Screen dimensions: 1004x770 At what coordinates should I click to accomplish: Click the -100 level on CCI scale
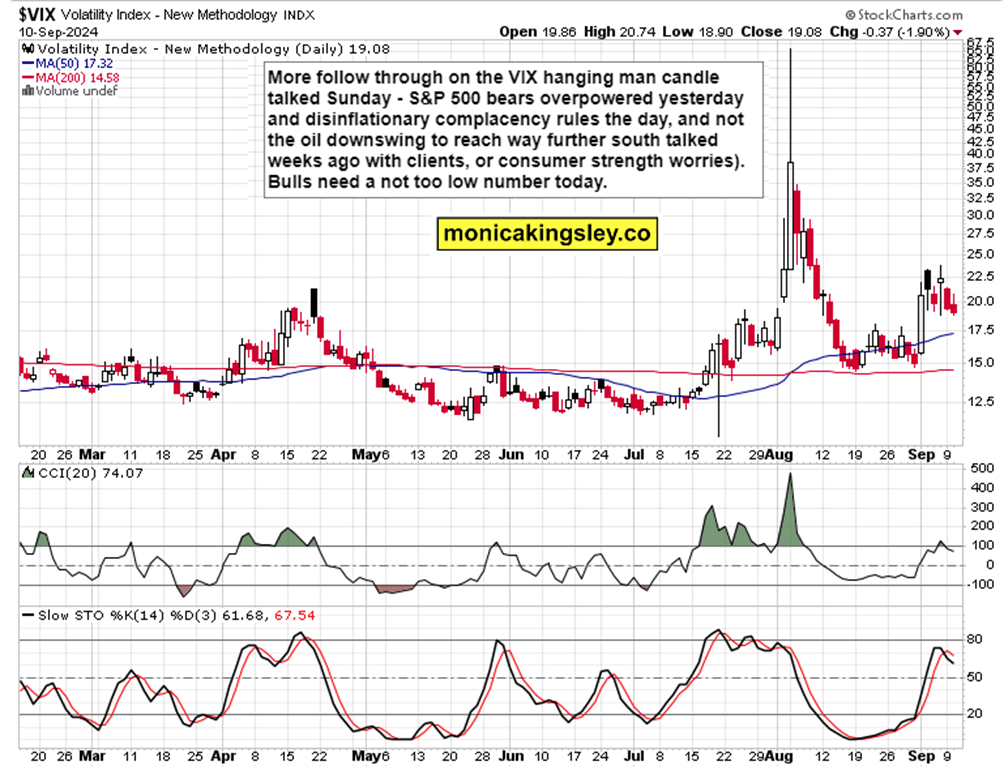(x=980, y=584)
